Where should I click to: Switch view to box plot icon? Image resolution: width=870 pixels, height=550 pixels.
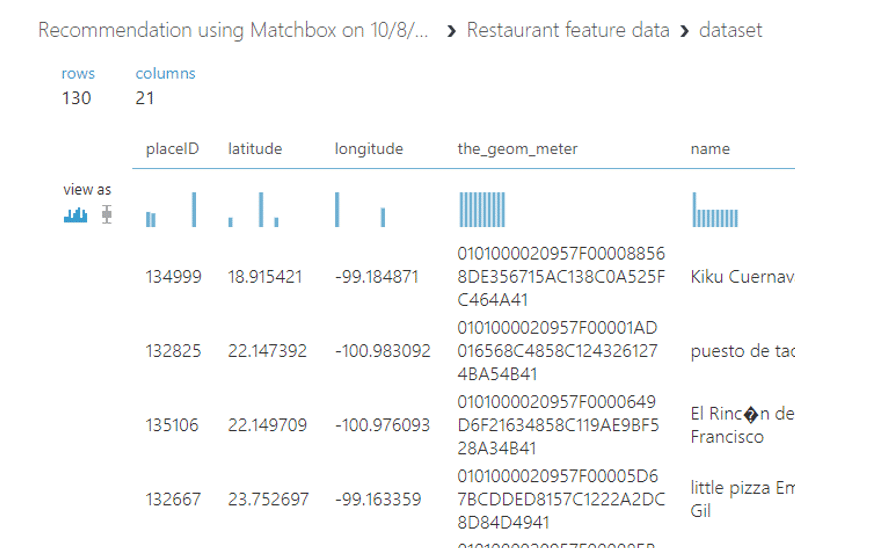[106, 215]
